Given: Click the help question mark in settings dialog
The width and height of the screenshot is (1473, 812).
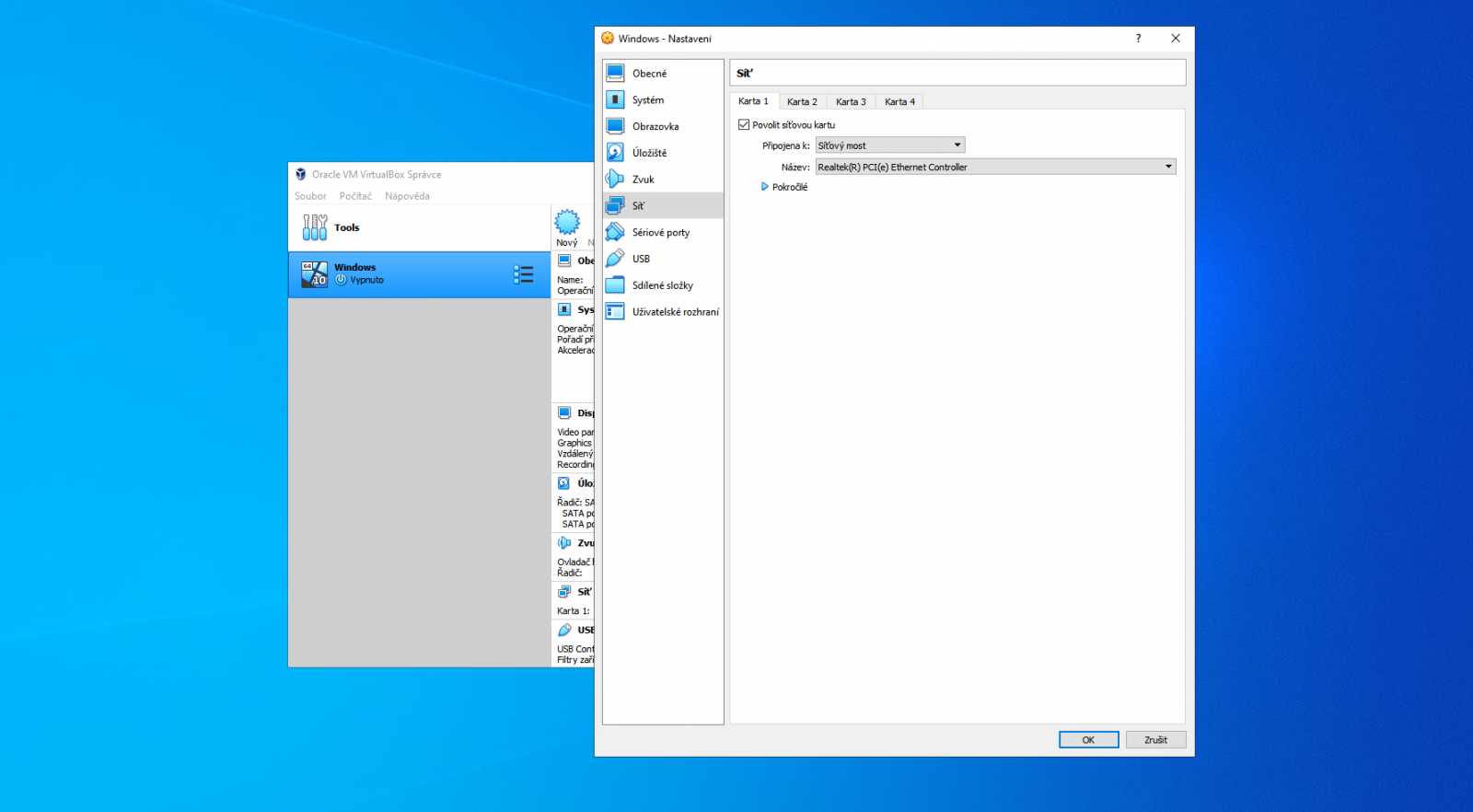Looking at the screenshot, I should [x=1138, y=39].
